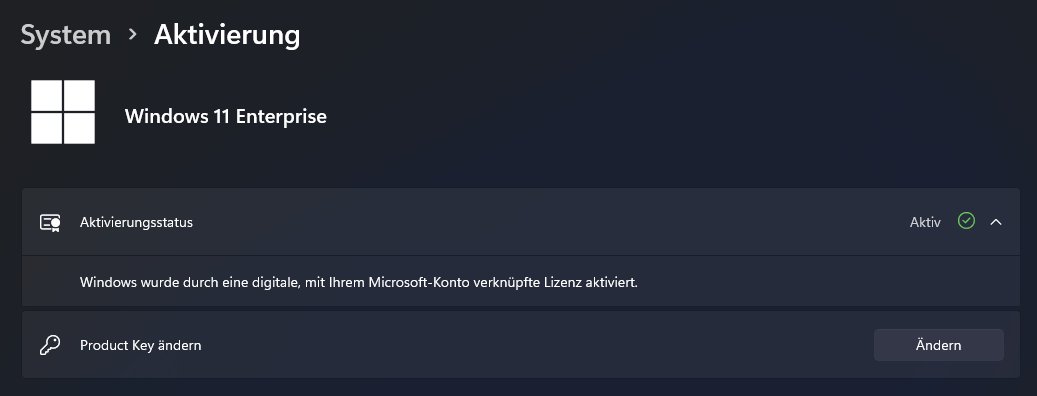The height and width of the screenshot is (396, 1037).
Task: Open the Ändern product key dialog
Action: (x=938, y=345)
